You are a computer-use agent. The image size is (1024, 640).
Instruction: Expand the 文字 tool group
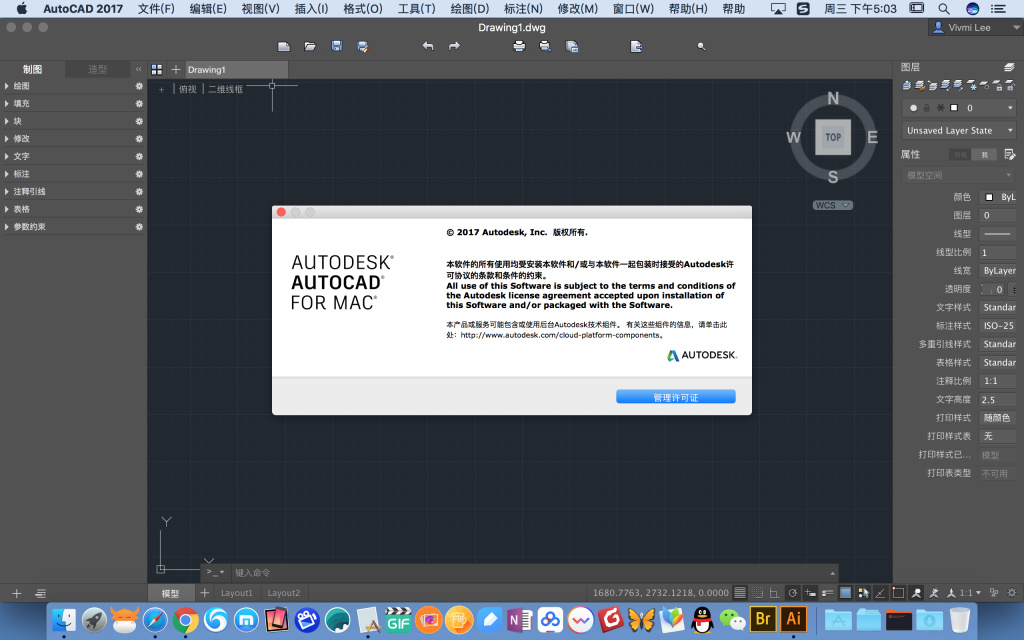7,156
